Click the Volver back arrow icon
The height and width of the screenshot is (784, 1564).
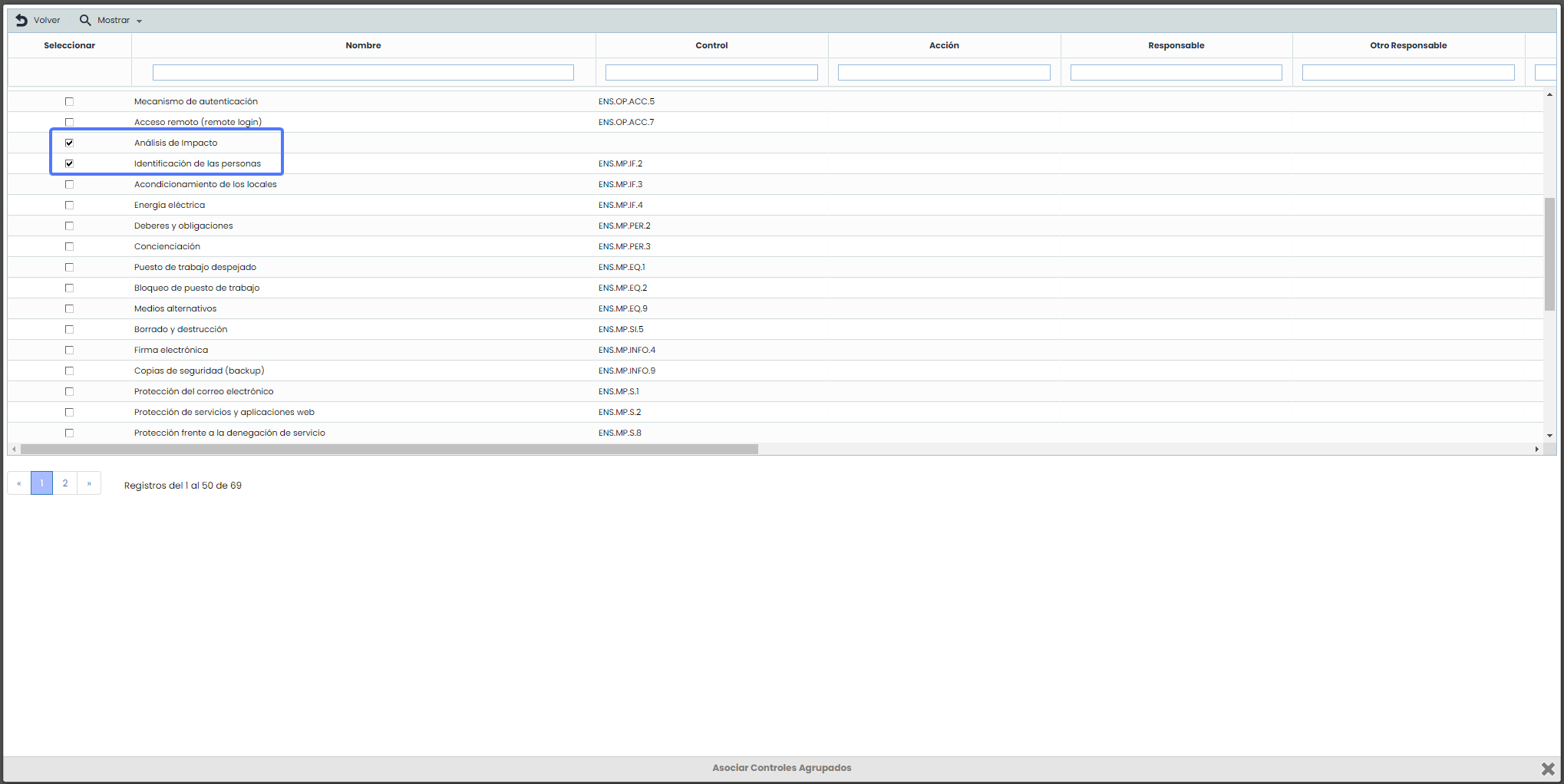click(21, 20)
